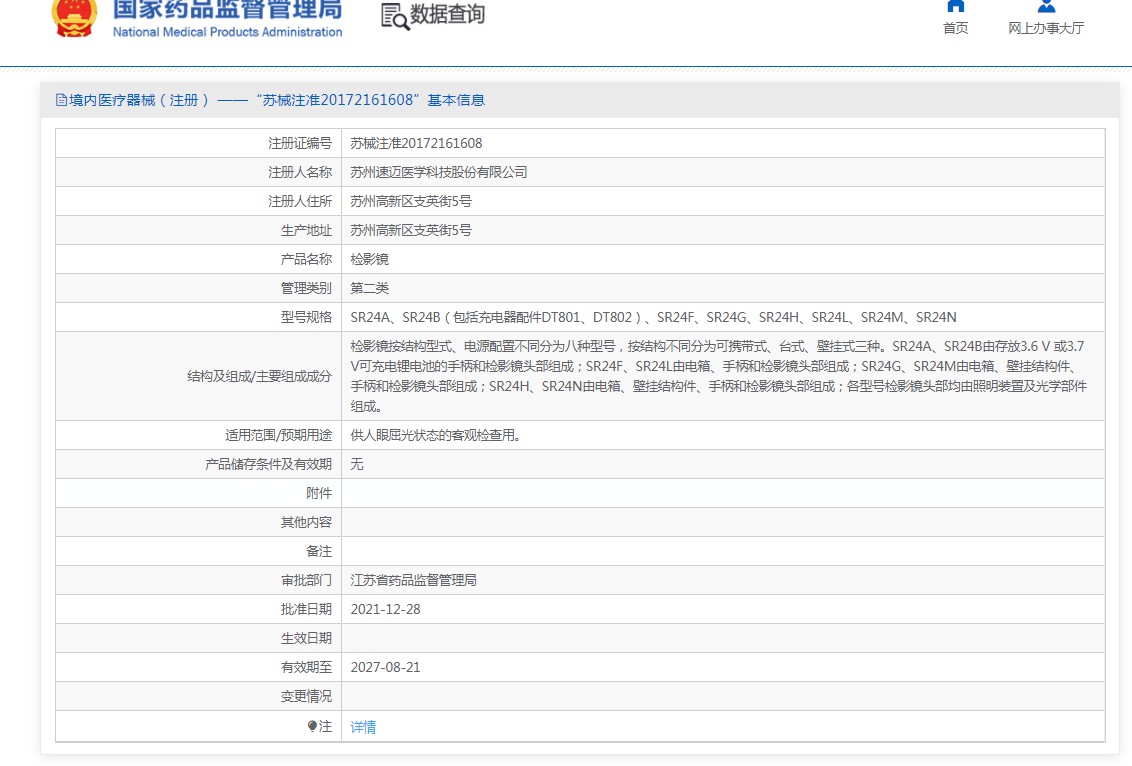Select 苏州速迈医学科技股份有限公司 registrant name

pos(439,173)
